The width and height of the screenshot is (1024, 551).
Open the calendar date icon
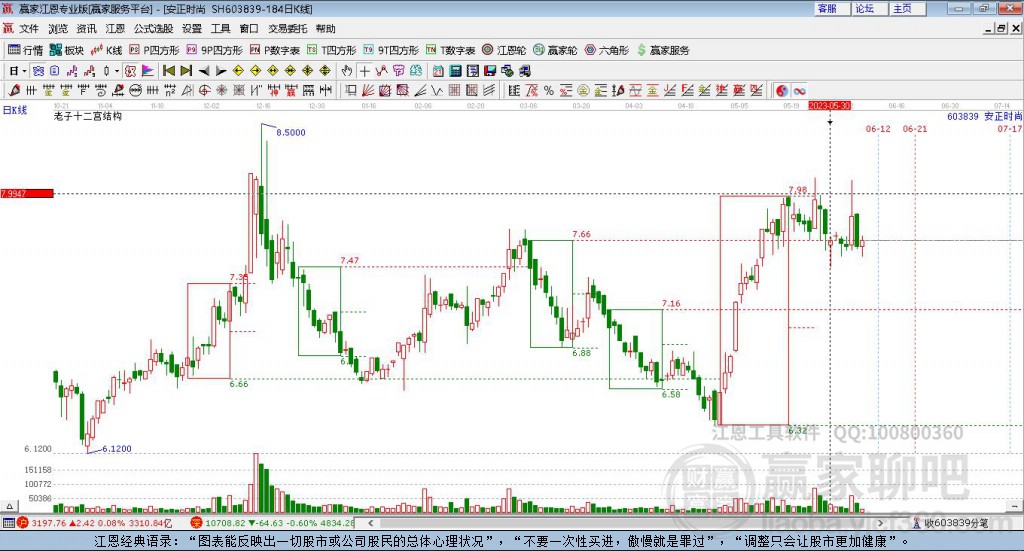(x=438, y=71)
